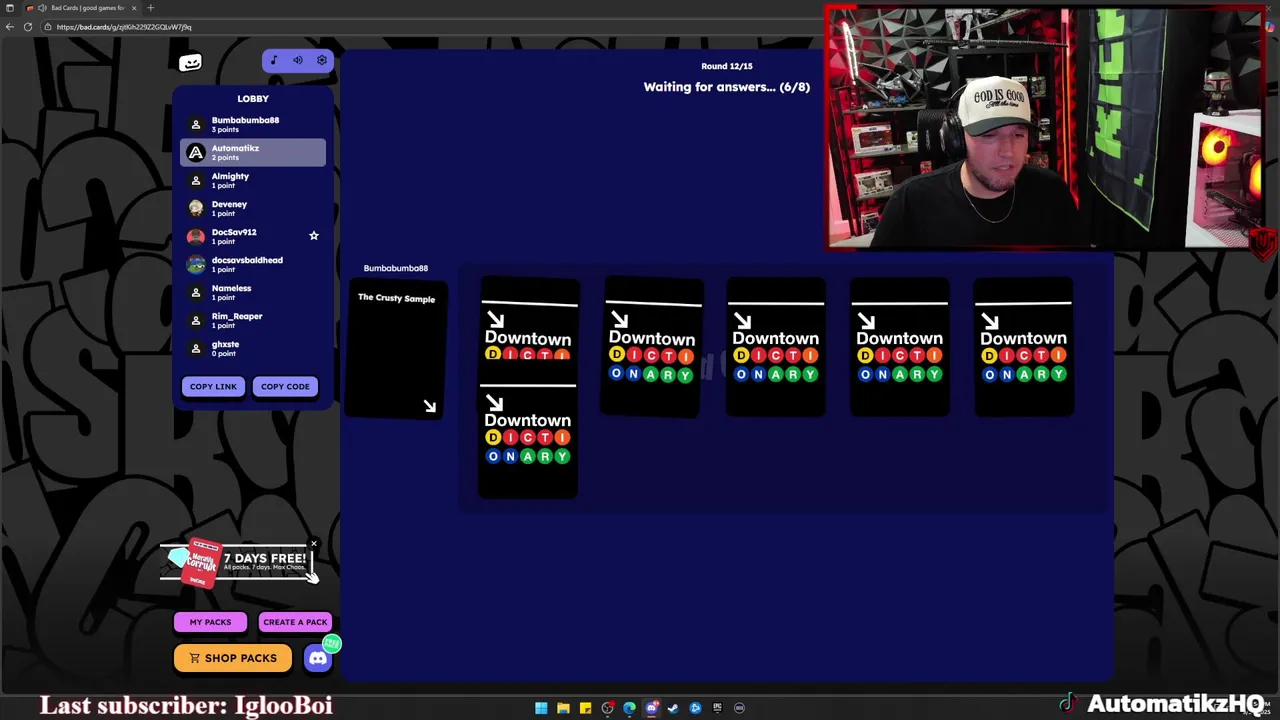
Task: Click docsavsbaldhead's avatar picture
Action: [196, 264]
